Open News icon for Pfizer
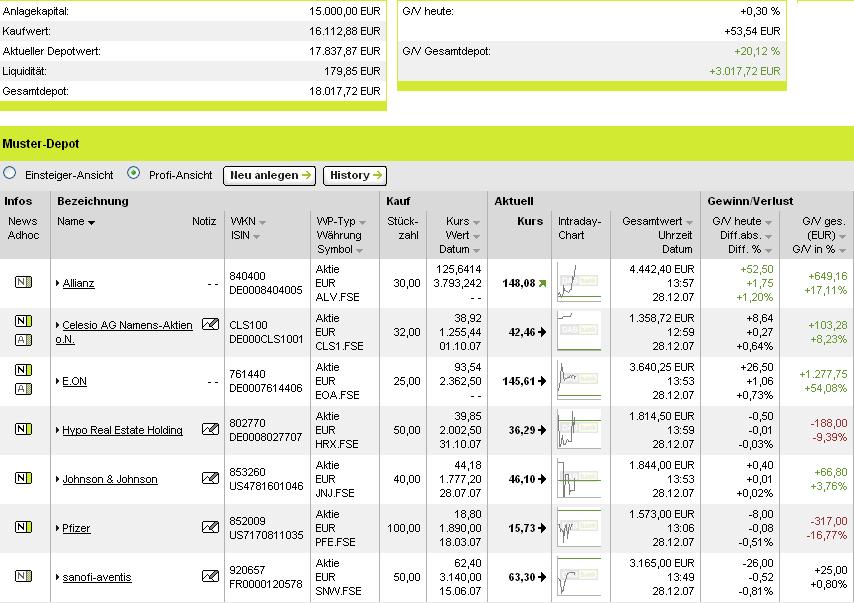This screenshot has height=603, width=854. (x=23, y=527)
